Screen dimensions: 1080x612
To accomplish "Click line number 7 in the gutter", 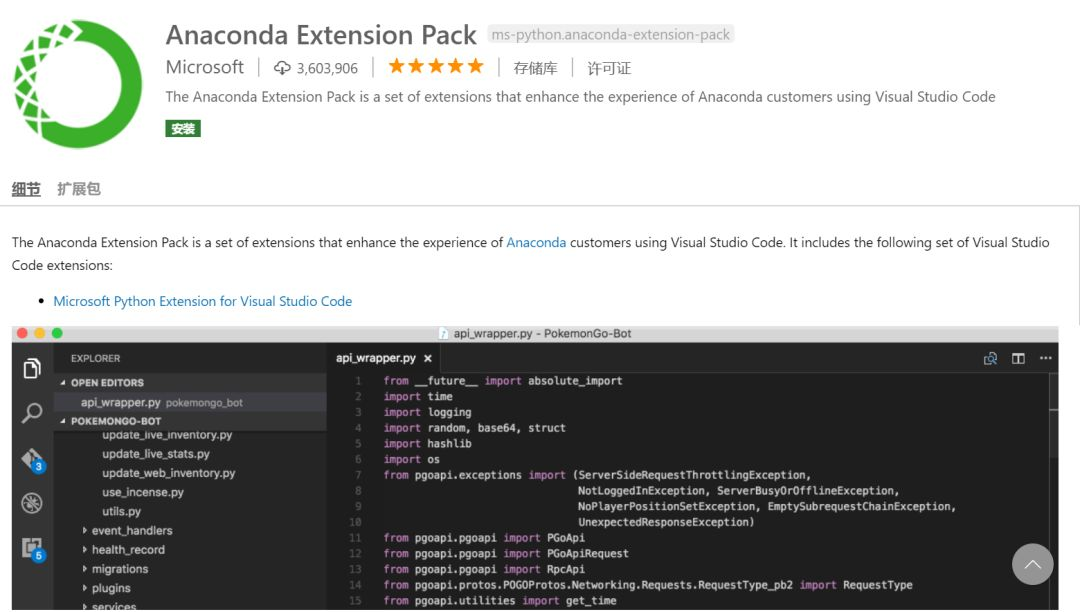I will tap(358, 475).
